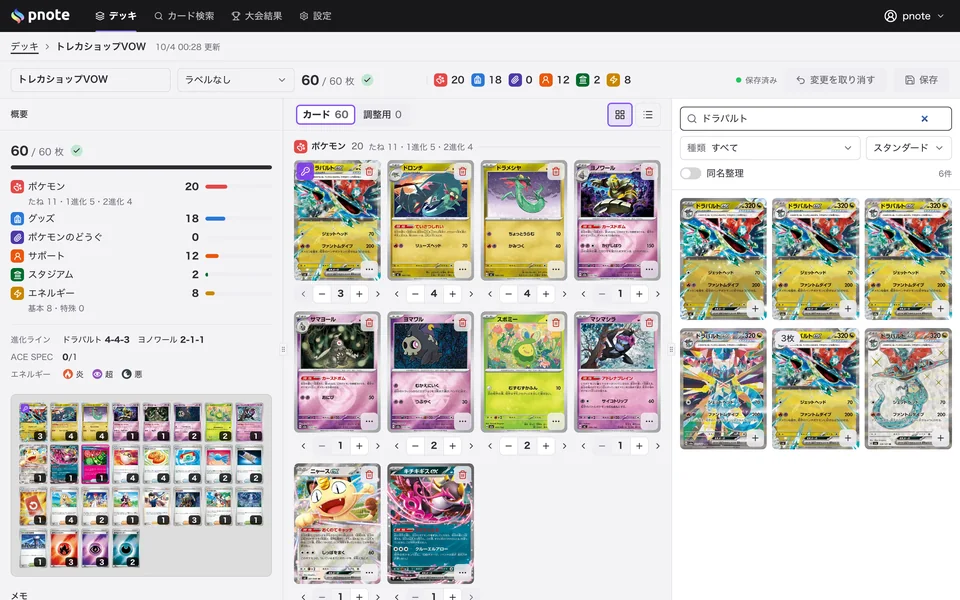Click the ポケモン red ratio bar
The width and height of the screenshot is (960, 600).
click(216, 186)
